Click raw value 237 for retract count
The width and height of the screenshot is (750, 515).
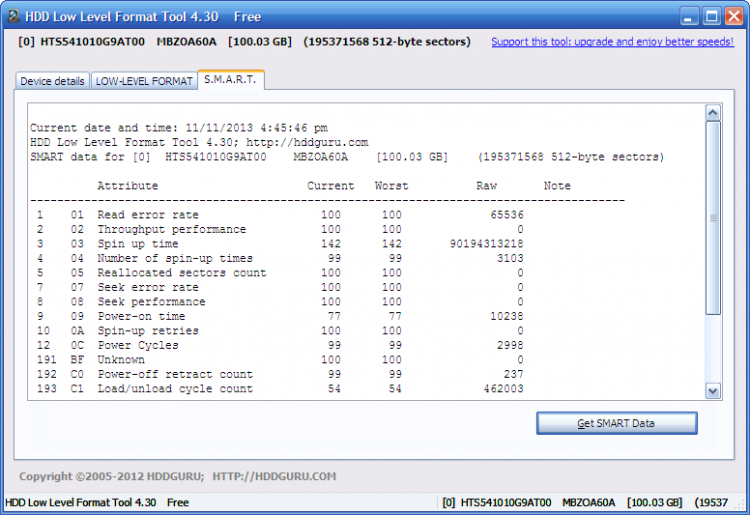tap(513, 374)
